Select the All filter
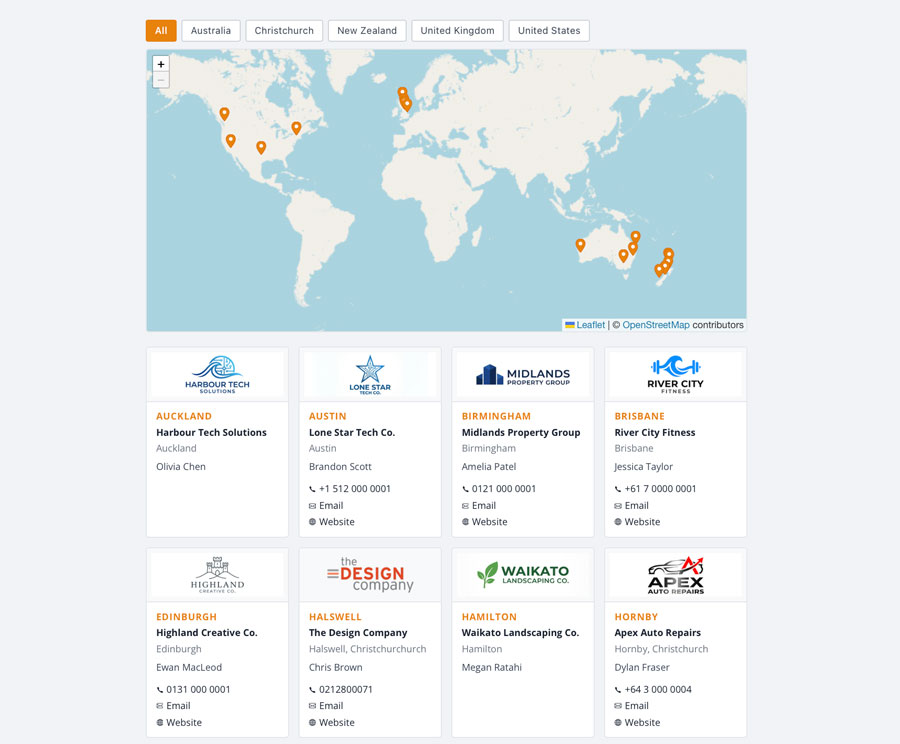This screenshot has height=744, width=900. (x=161, y=31)
